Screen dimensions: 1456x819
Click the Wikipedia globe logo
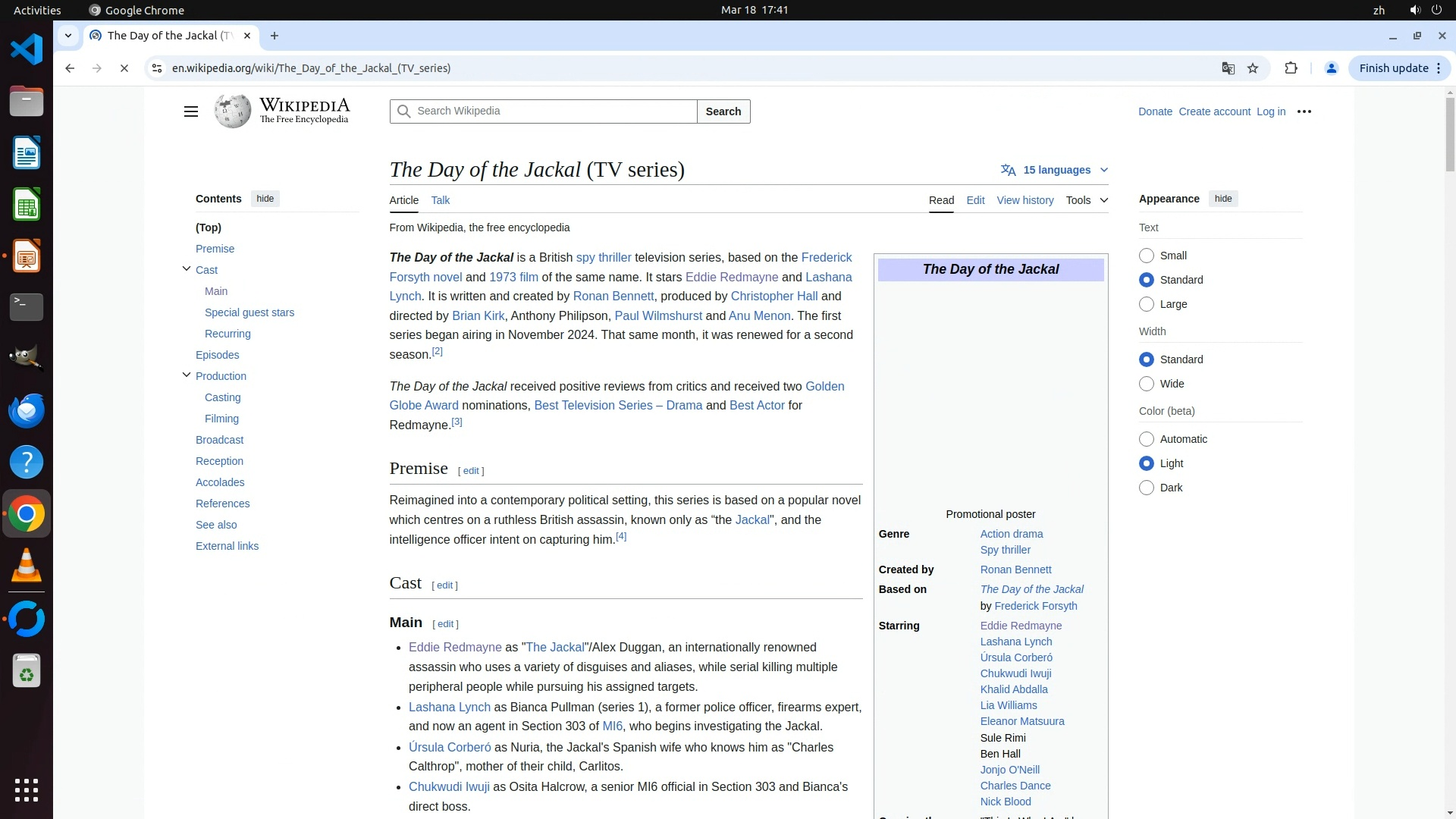233,111
